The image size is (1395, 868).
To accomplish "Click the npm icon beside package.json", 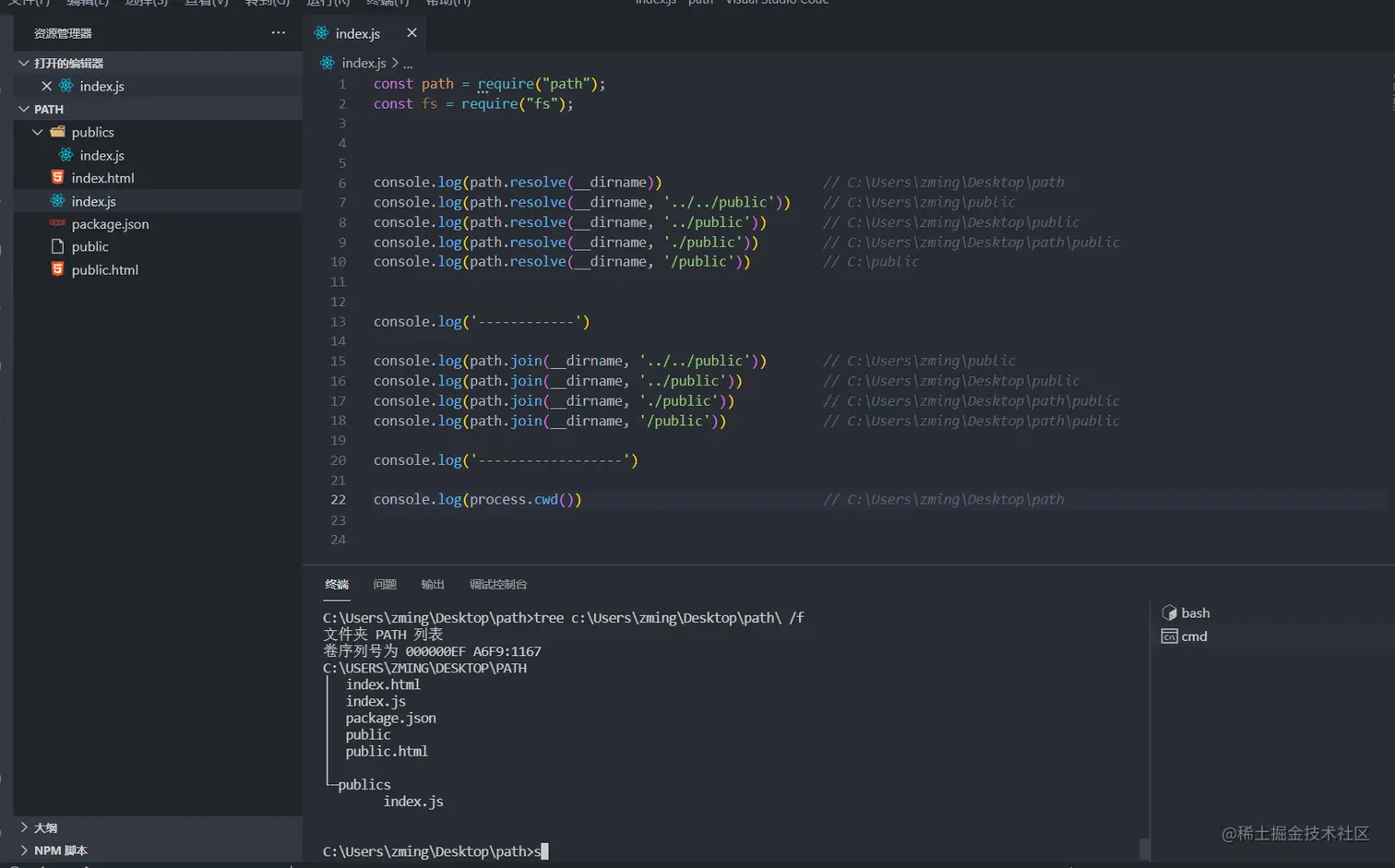I will pyautogui.click(x=57, y=223).
